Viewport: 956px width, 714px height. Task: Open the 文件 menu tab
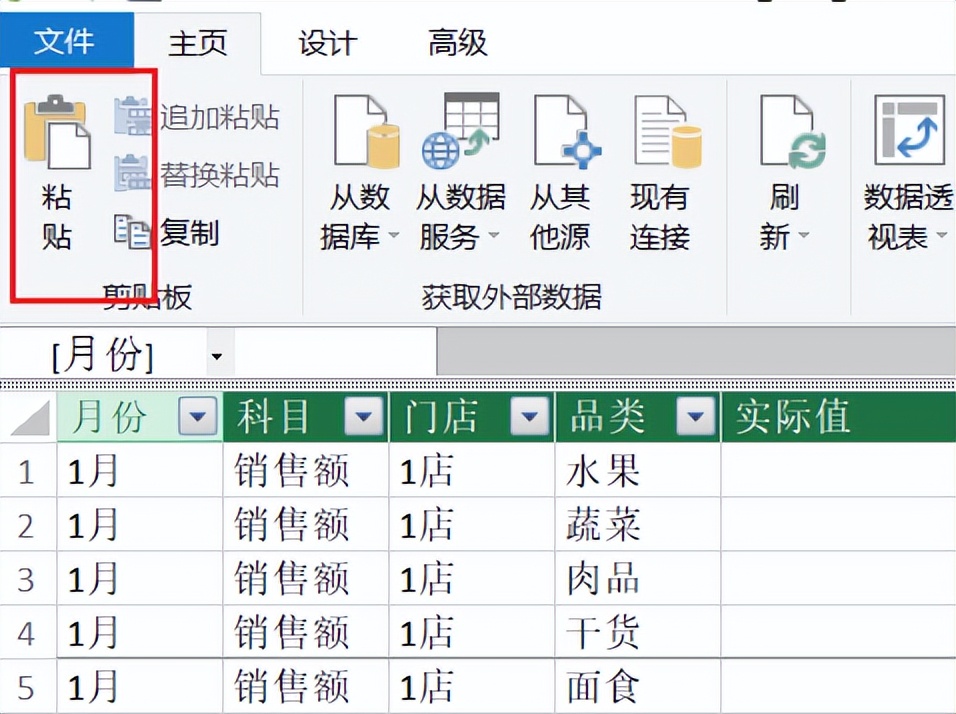[x=66, y=41]
